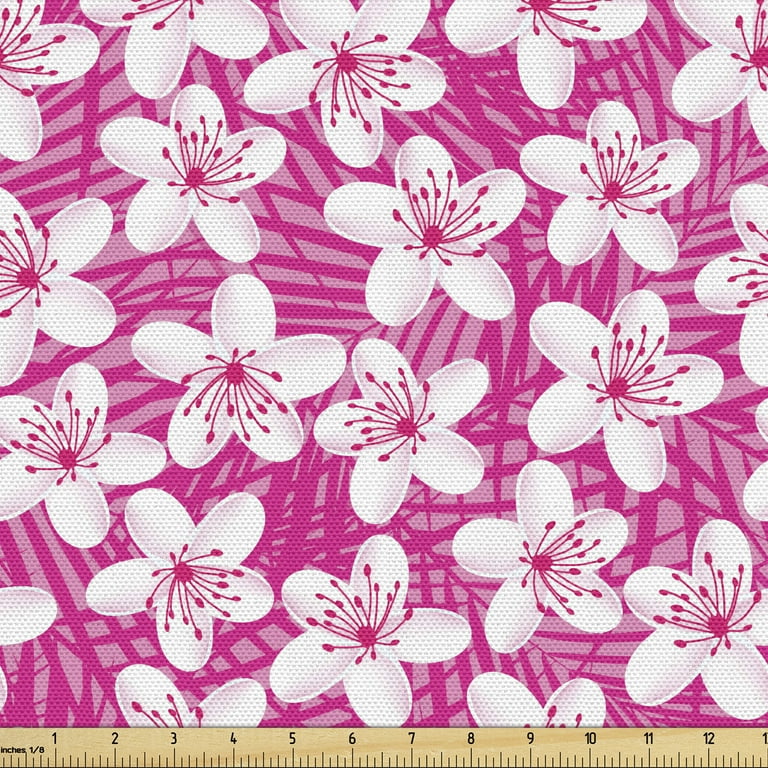Click the number 1 on the ruler

(x=54, y=738)
